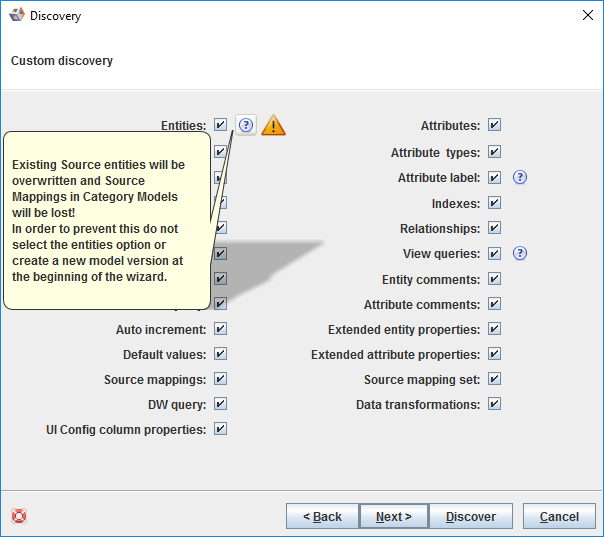The height and width of the screenshot is (537, 604).
Task: Uncheck Data transformations checkbox
Action: click(x=494, y=404)
